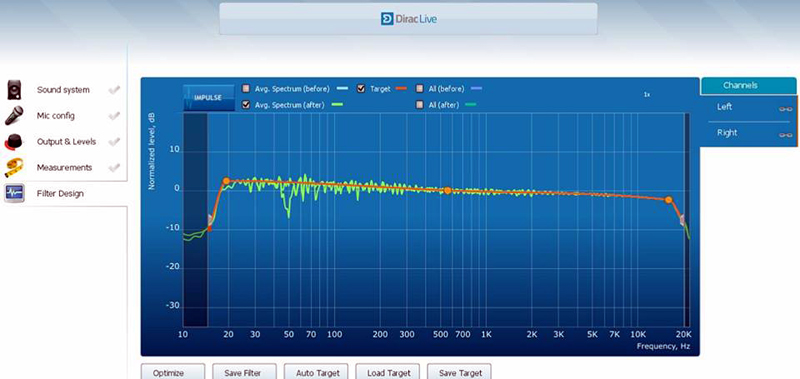The image size is (800, 379).
Task: Enable the All (before) checkbox
Action: tap(420, 88)
